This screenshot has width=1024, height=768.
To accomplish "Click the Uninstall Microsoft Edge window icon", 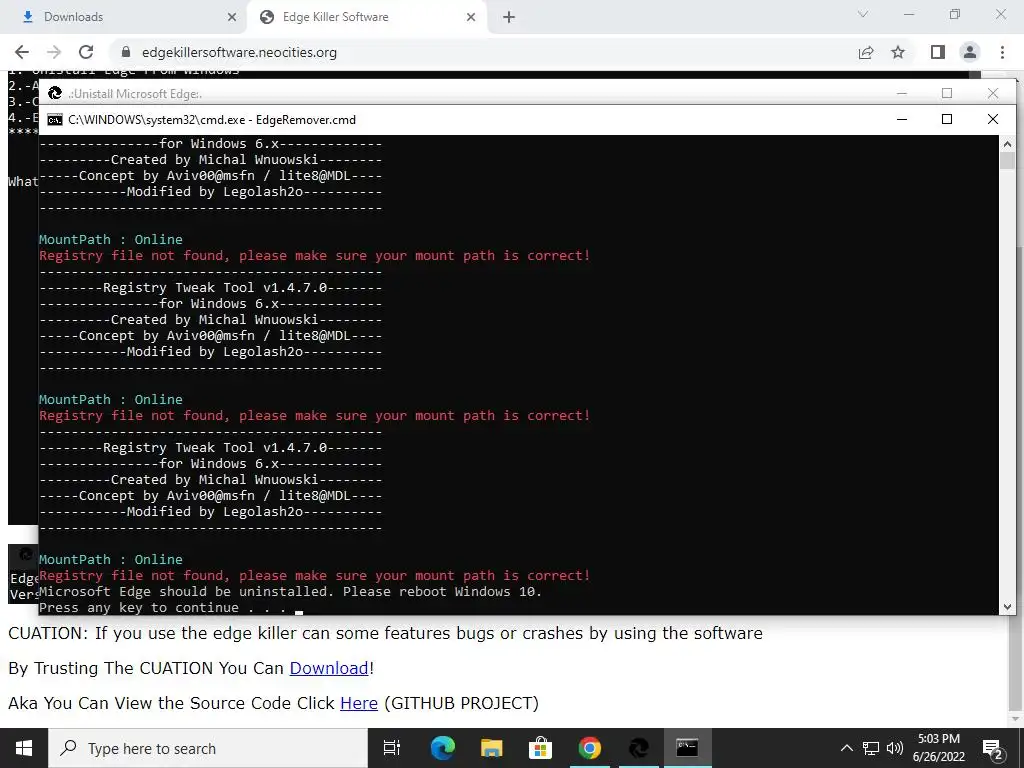I will point(55,93).
